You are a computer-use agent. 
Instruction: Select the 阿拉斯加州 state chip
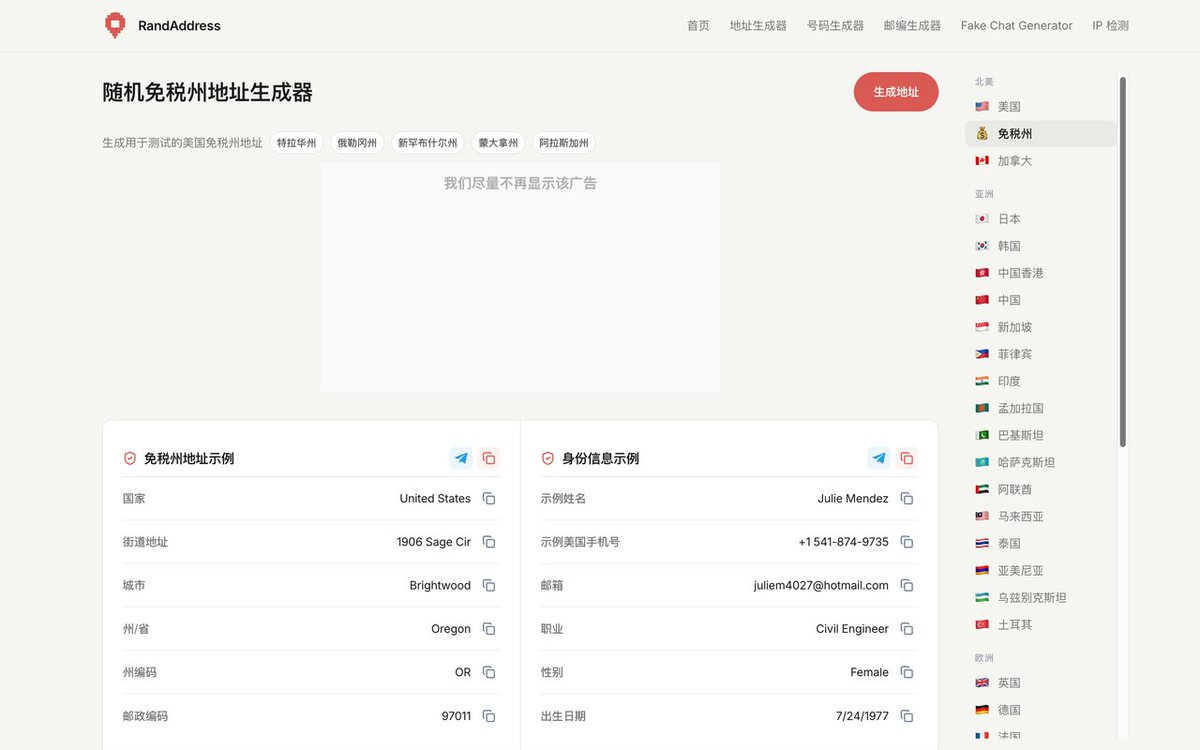(x=564, y=143)
